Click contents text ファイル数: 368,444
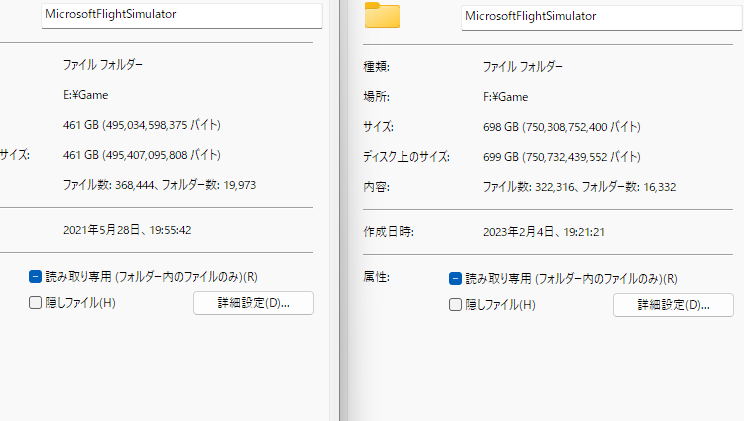This screenshot has width=744, height=421. pyautogui.click(x=109, y=185)
